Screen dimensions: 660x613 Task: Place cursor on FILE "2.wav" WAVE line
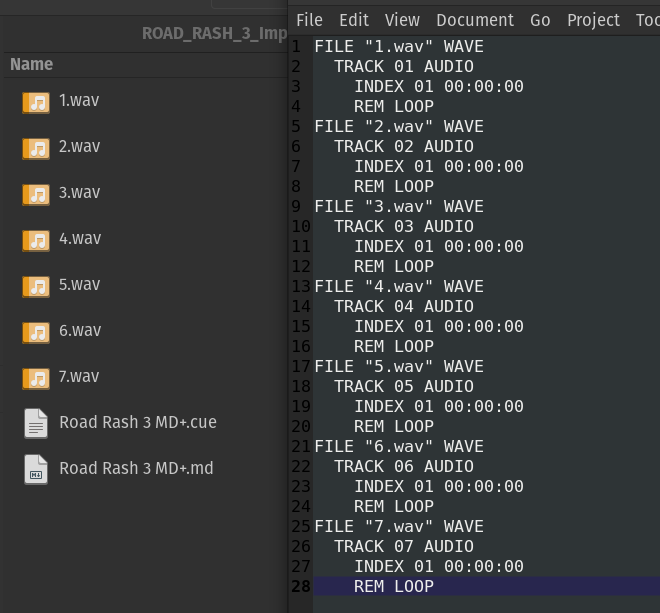coord(399,126)
